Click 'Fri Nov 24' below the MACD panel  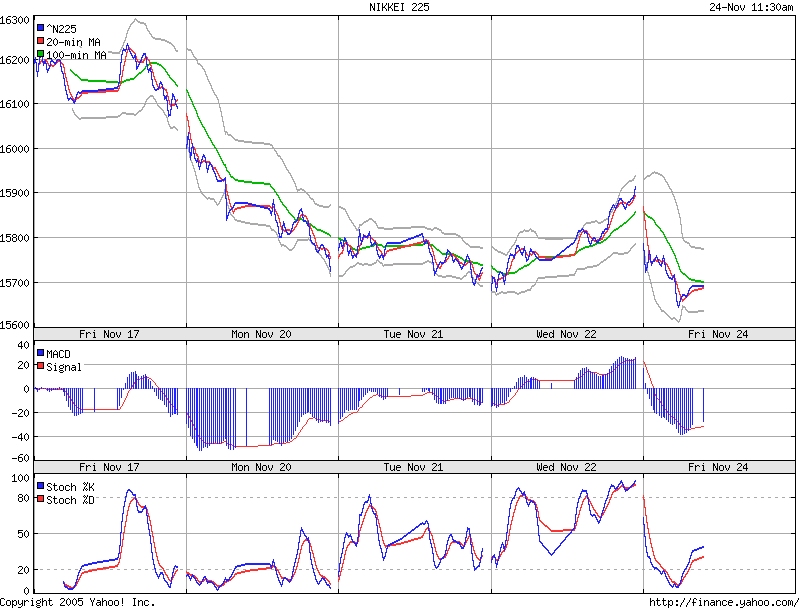click(718, 467)
